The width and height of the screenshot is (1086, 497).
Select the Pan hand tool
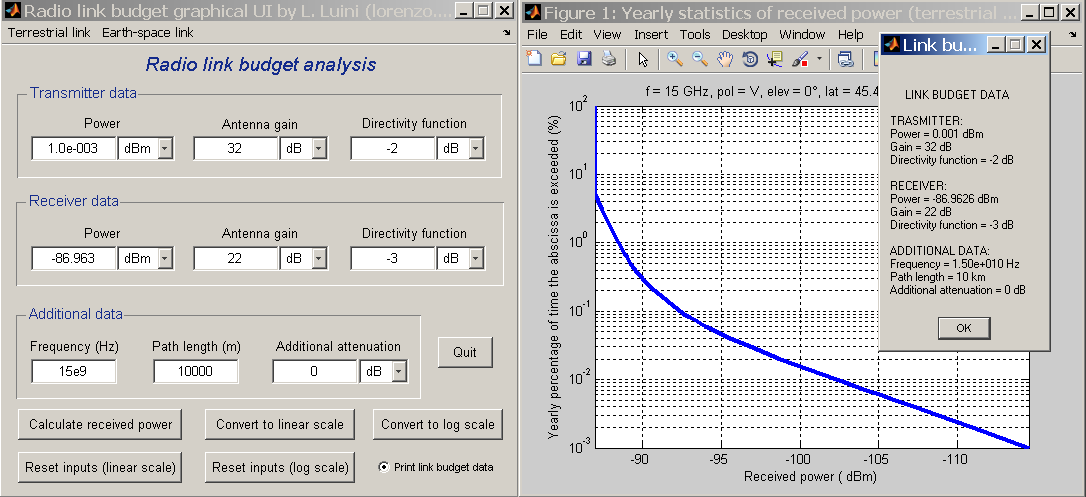pyautogui.click(x=725, y=59)
